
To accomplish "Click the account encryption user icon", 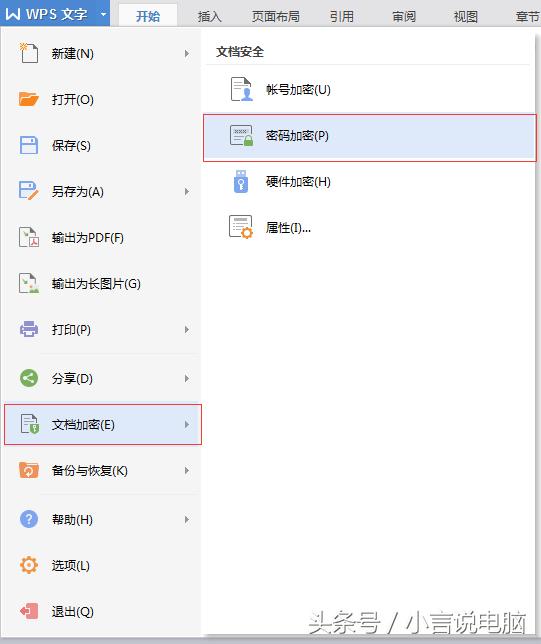I will (x=241, y=89).
